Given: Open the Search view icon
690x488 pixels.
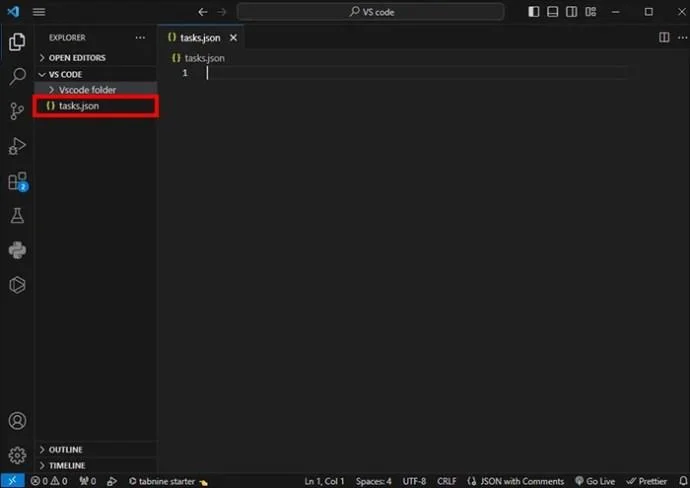Looking at the screenshot, I should click(x=17, y=76).
